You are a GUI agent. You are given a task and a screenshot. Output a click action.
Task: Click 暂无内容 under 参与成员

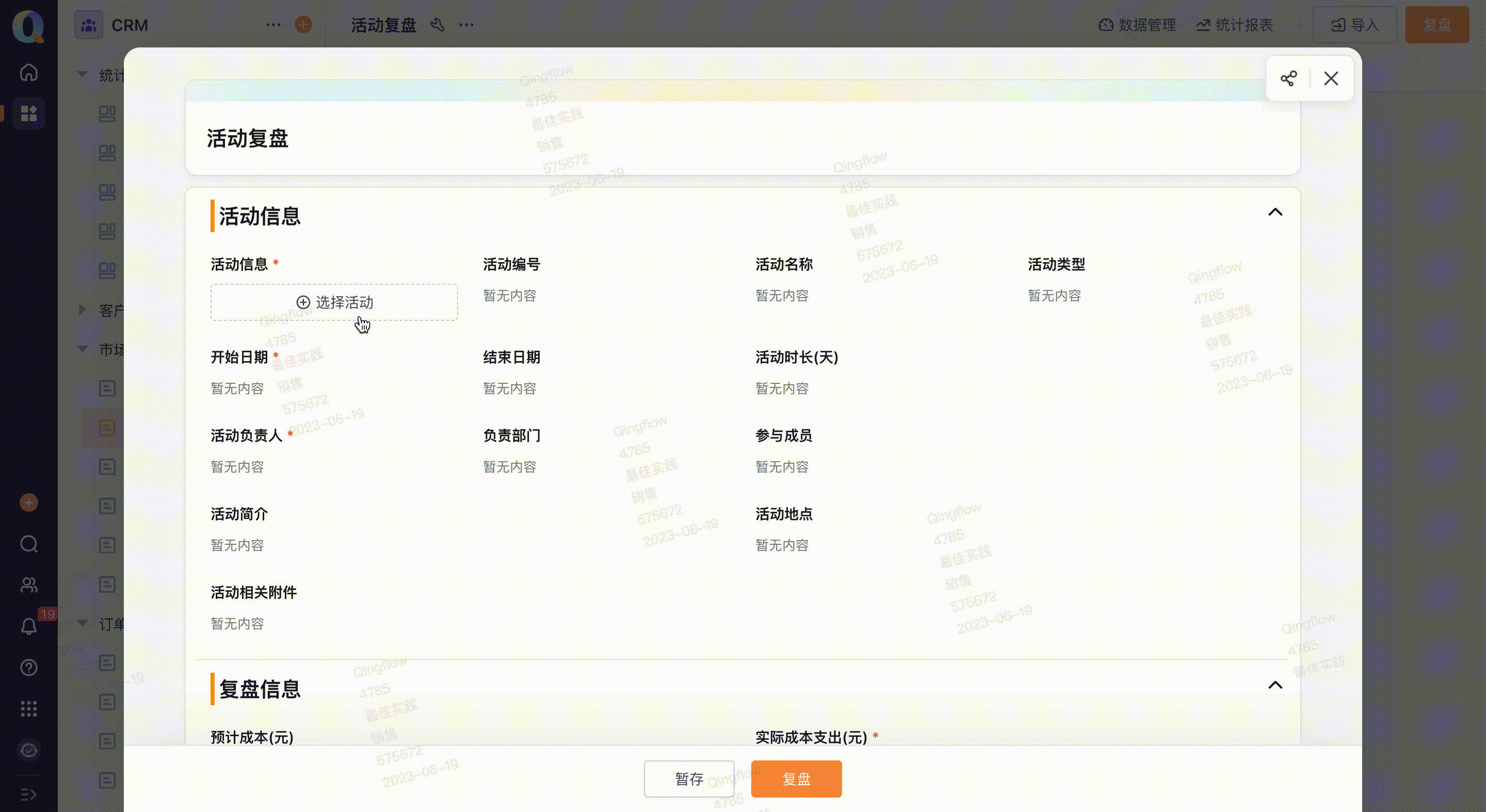pos(782,466)
